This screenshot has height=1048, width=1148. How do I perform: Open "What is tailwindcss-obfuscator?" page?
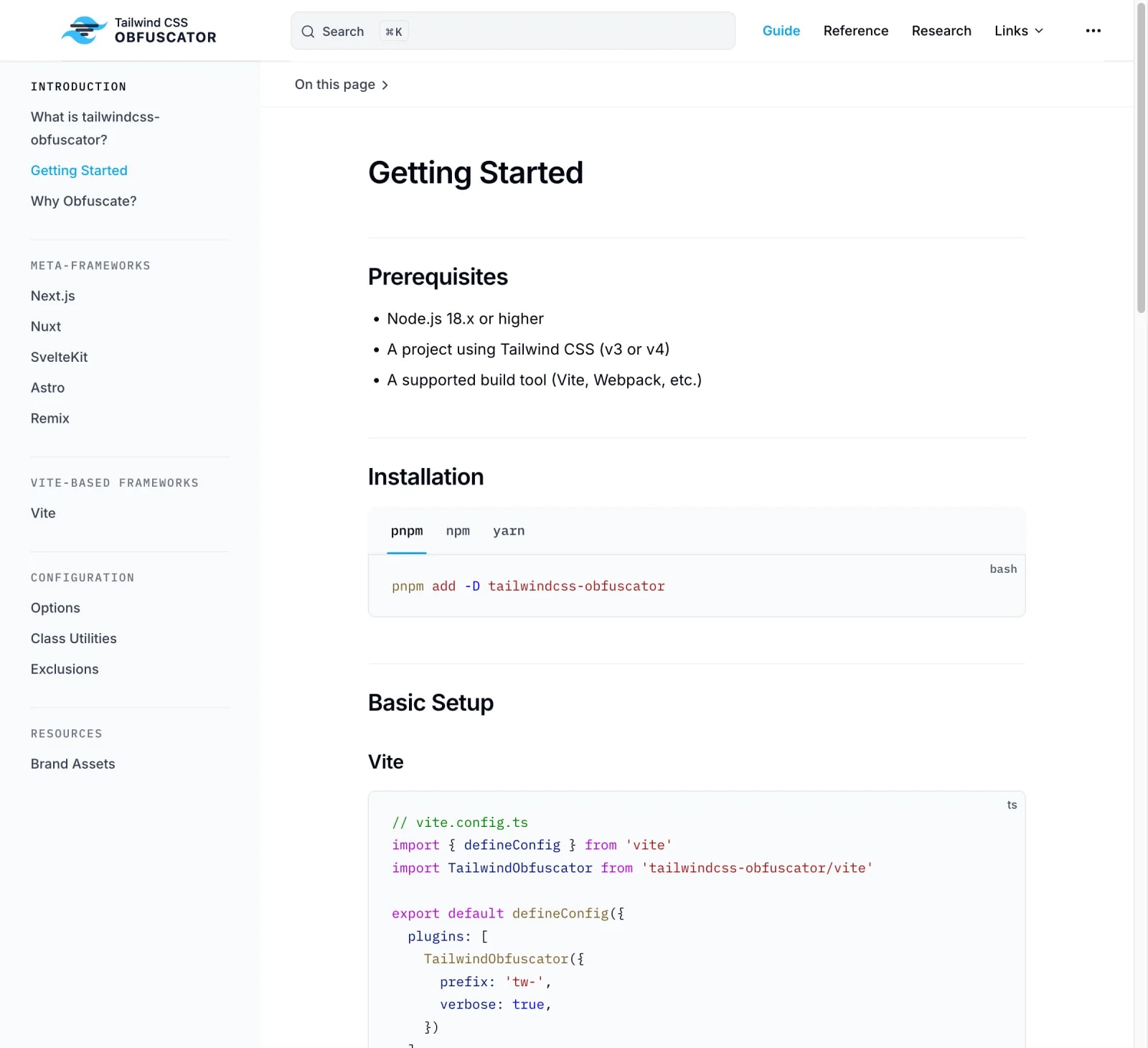click(95, 128)
